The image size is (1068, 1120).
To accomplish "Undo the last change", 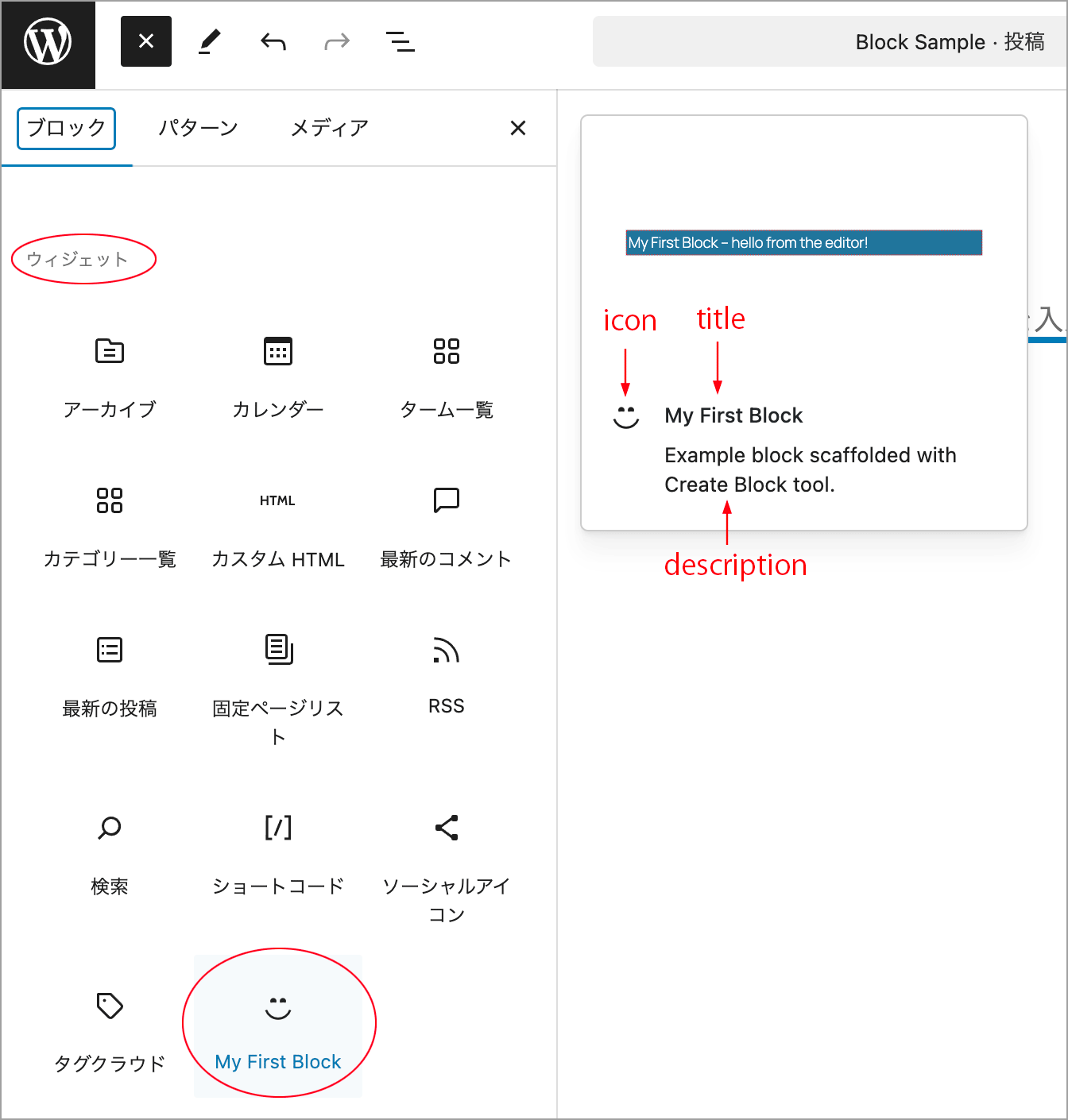I will click(273, 41).
